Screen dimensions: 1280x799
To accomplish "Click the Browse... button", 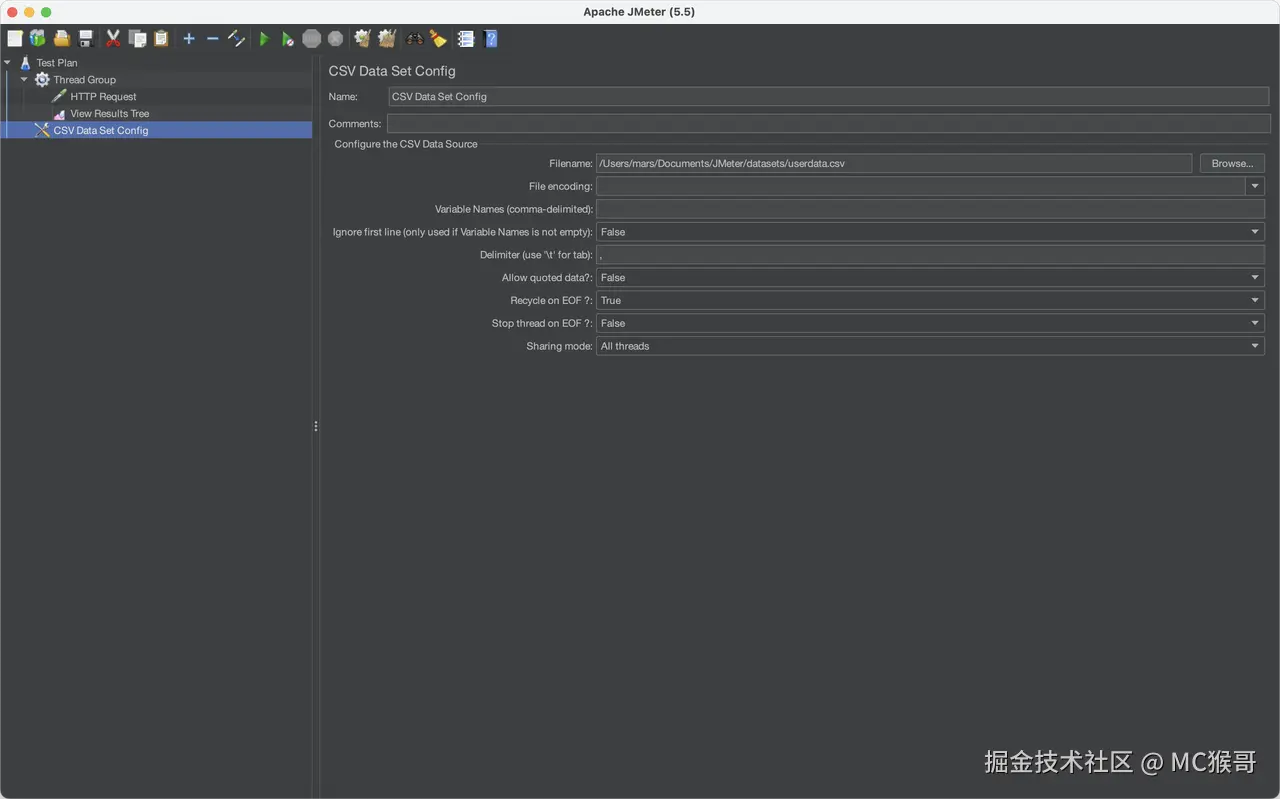I will tap(1232, 163).
